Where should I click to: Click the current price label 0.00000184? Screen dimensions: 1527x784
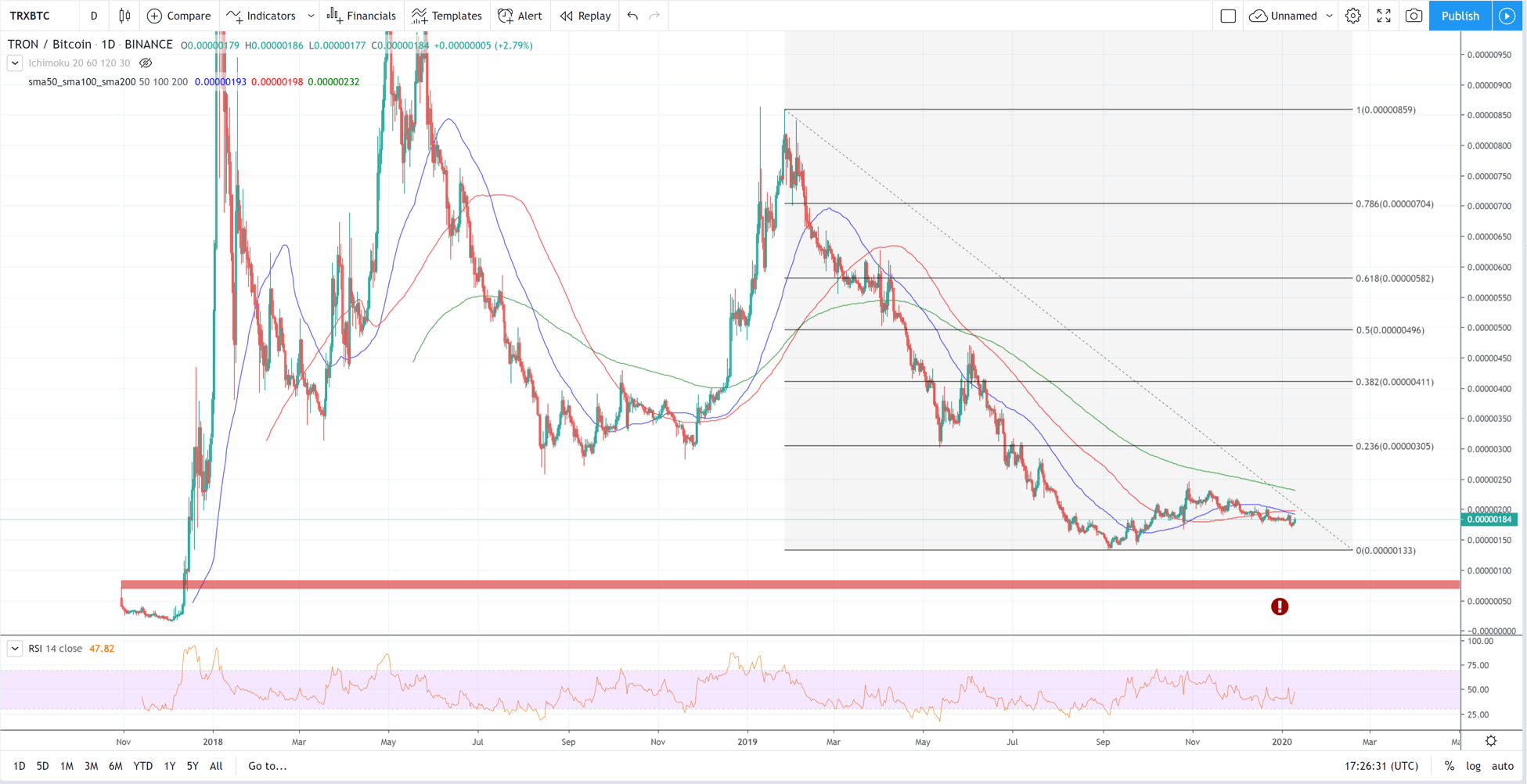coord(1489,520)
